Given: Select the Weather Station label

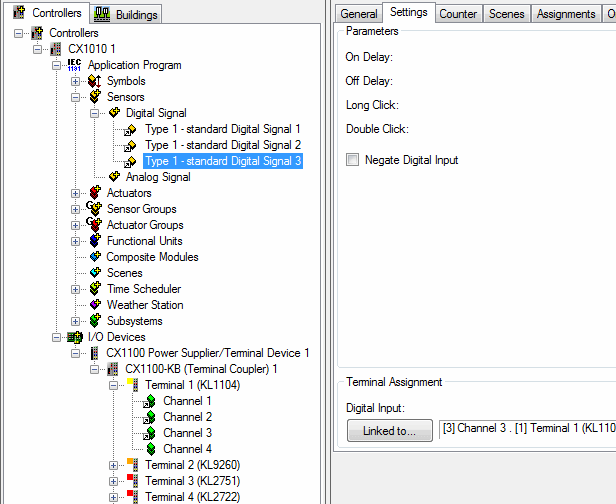Looking at the screenshot, I should 145,305.
